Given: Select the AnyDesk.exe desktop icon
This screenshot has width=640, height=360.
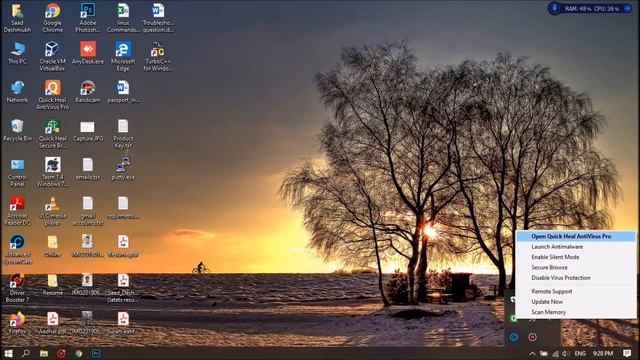Looking at the screenshot, I should click(87, 53).
